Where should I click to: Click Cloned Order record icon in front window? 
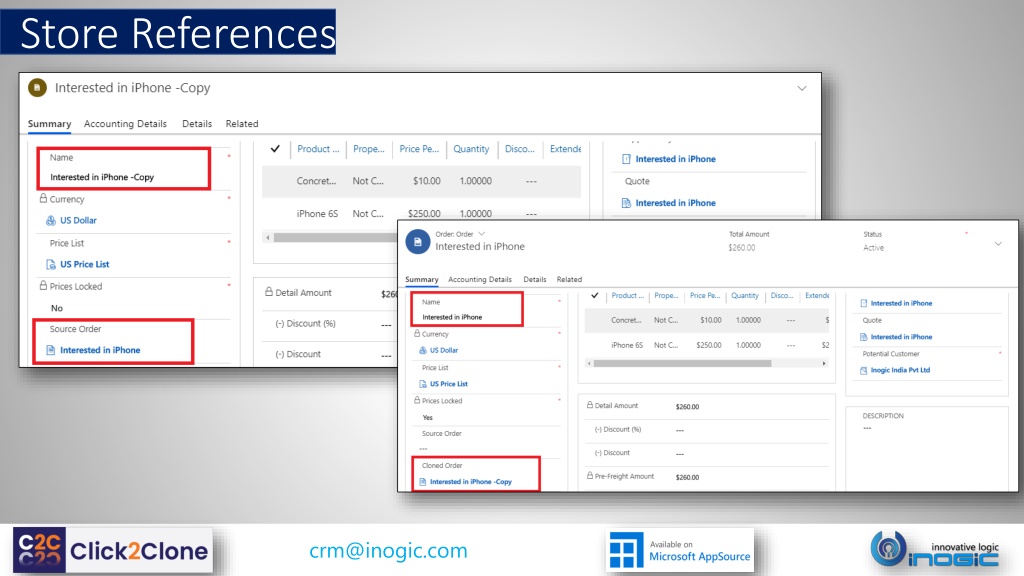(423, 482)
